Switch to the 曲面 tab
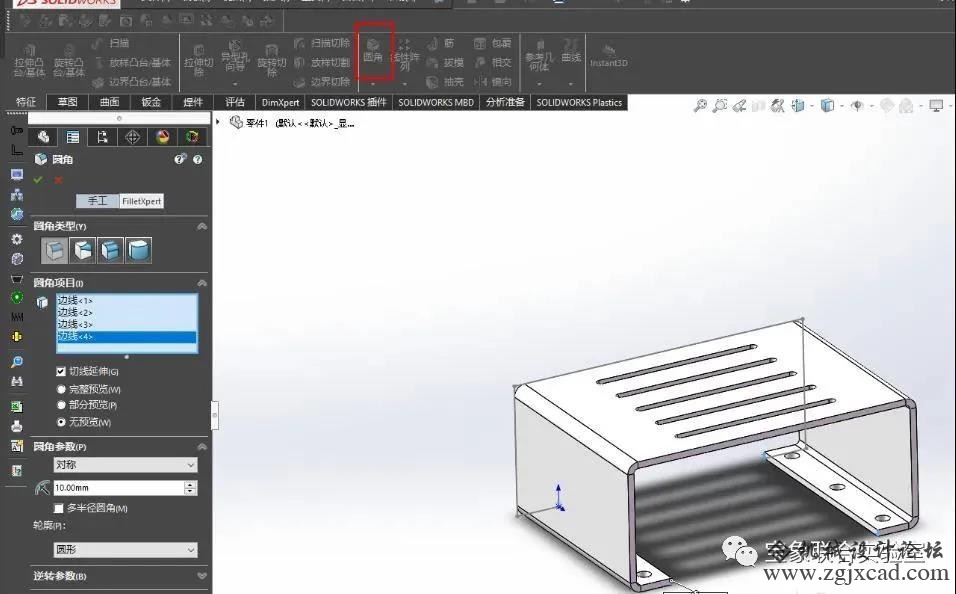Image resolution: width=956 pixels, height=594 pixels. [109, 102]
